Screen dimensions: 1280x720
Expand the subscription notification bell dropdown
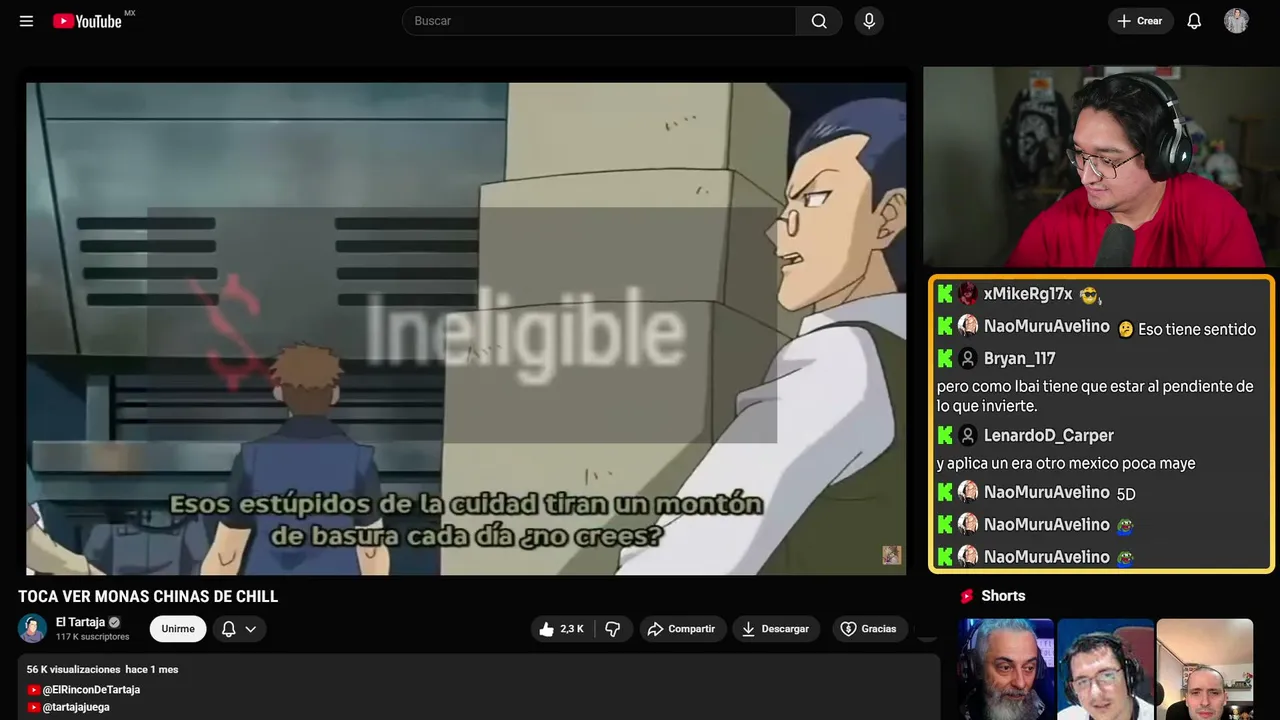point(239,629)
